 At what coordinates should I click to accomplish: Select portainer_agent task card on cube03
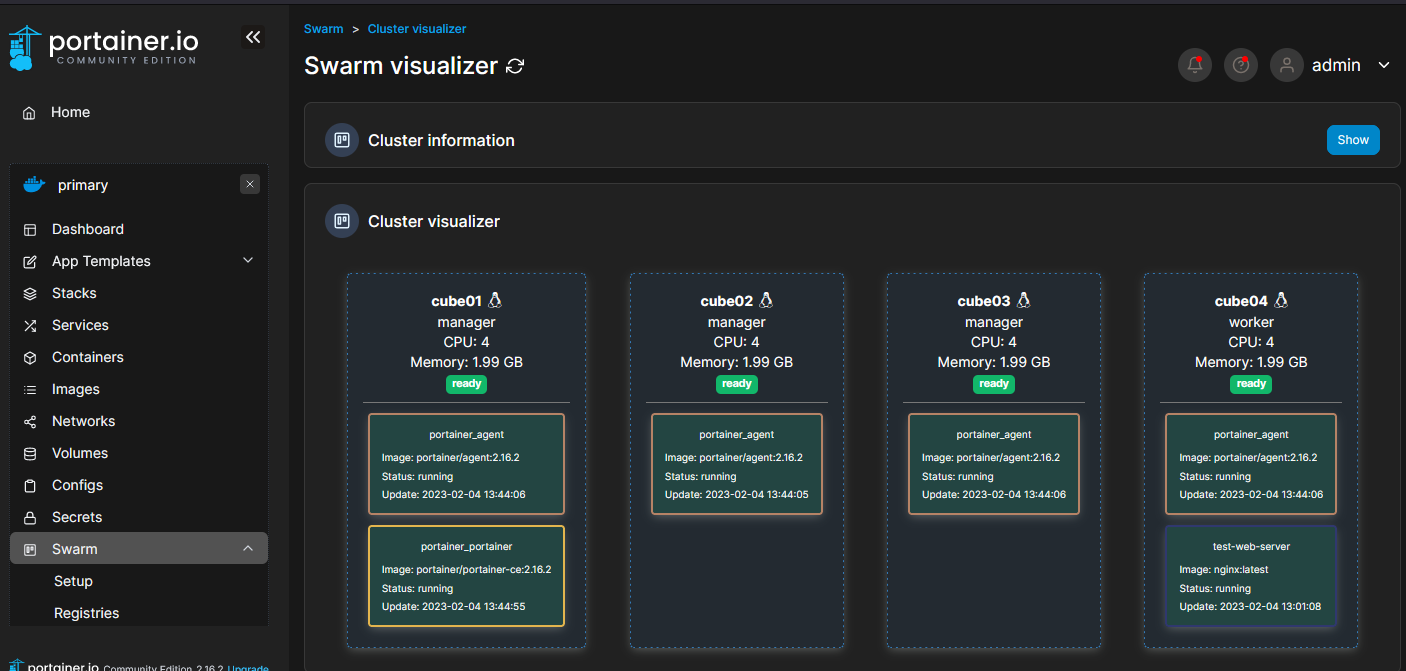(994, 464)
